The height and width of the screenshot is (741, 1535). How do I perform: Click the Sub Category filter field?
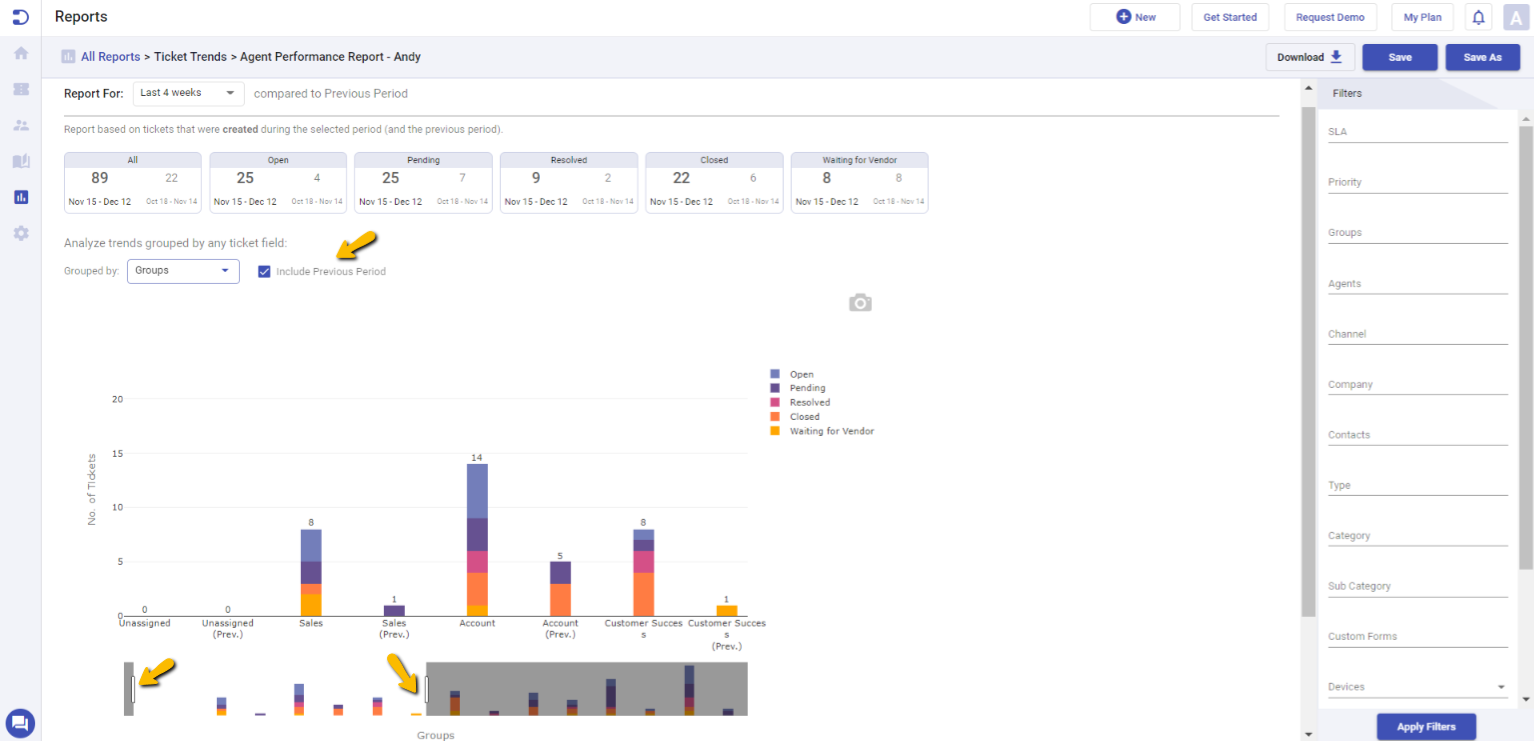[x=1417, y=586]
